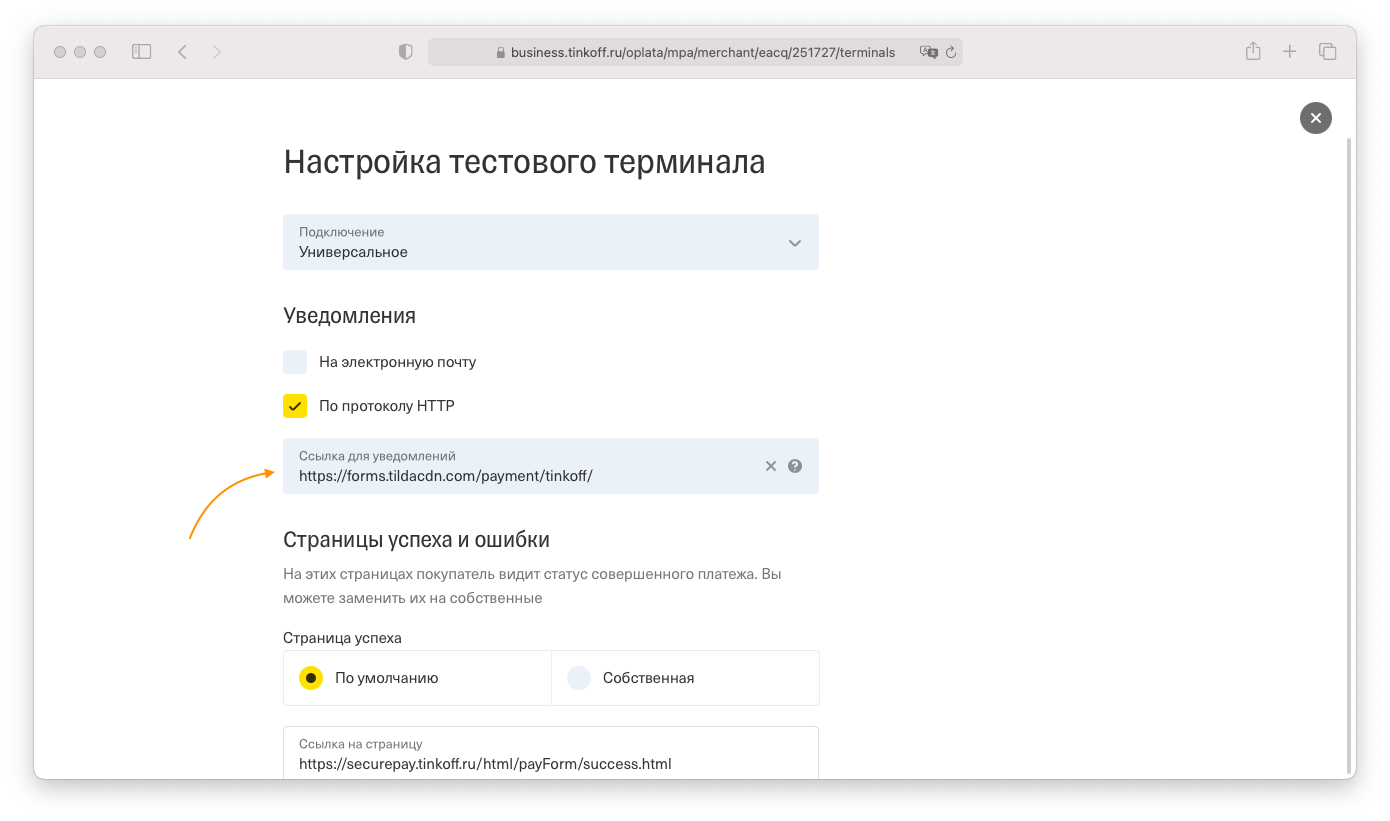Click the 'По протоколу HTTP' label
1390x821 pixels.
point(387,406)
